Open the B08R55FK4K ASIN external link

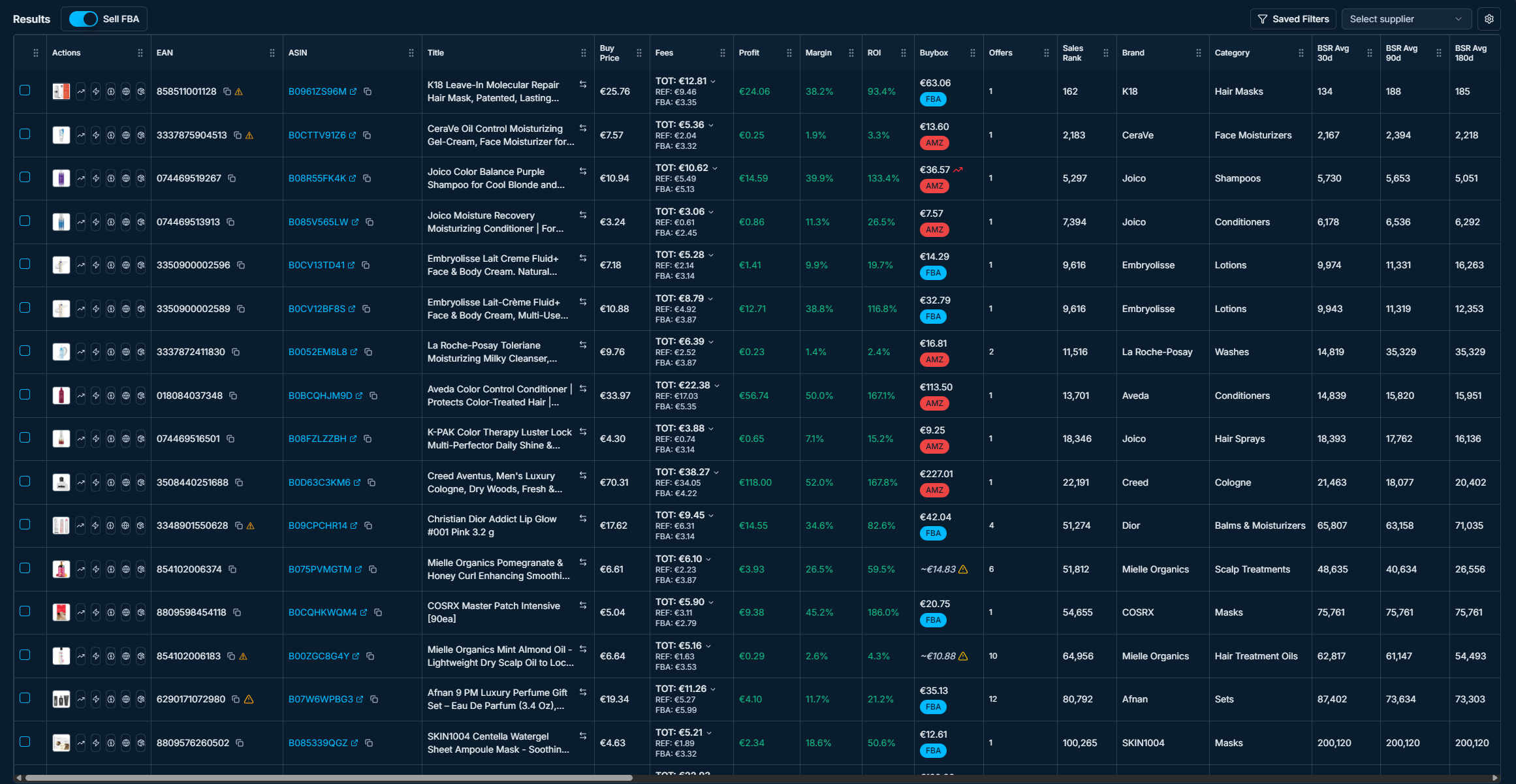click(353, 178)
